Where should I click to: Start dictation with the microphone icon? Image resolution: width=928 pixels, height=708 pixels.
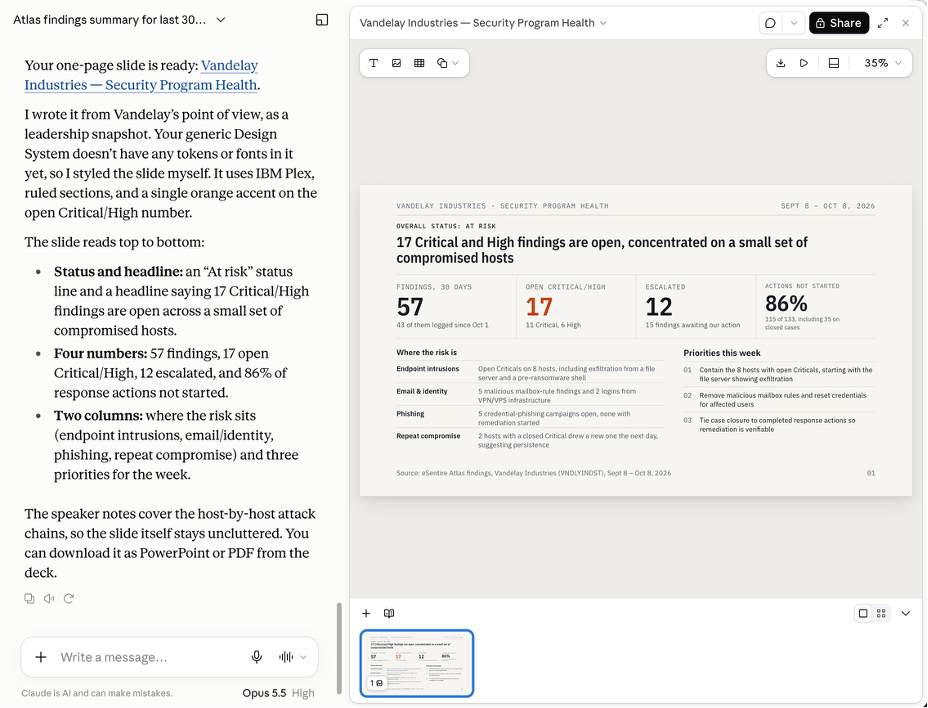(x=256, y=657)
